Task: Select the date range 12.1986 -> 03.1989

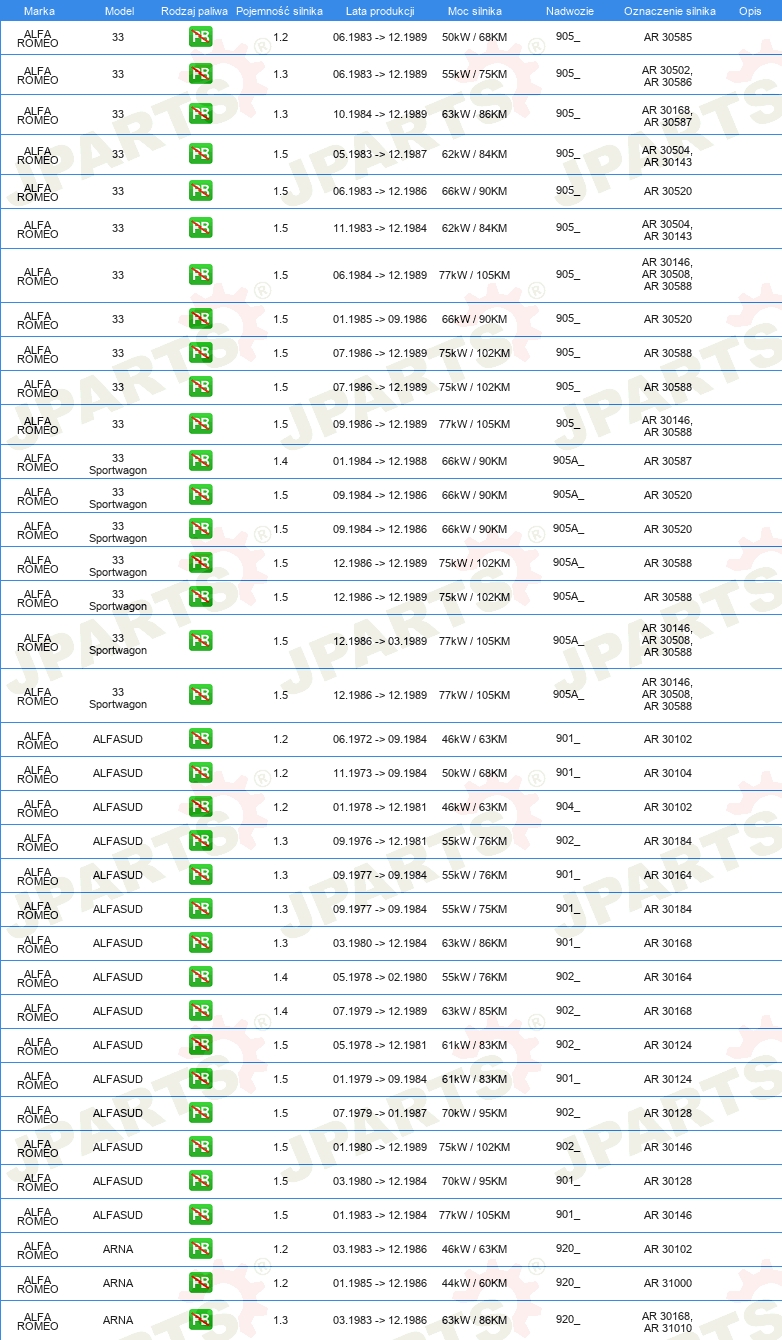Action: [380, 641]
